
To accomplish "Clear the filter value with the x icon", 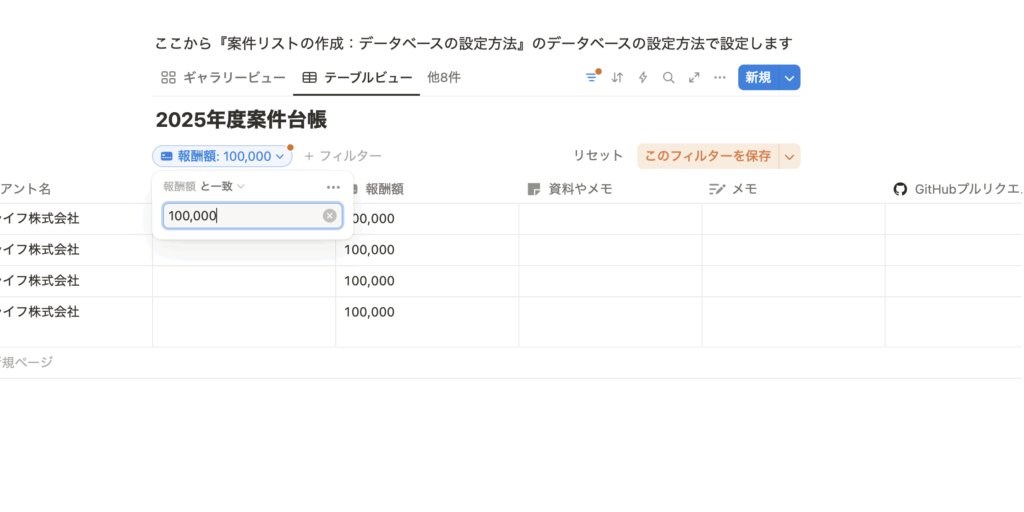I will [329, 216].
